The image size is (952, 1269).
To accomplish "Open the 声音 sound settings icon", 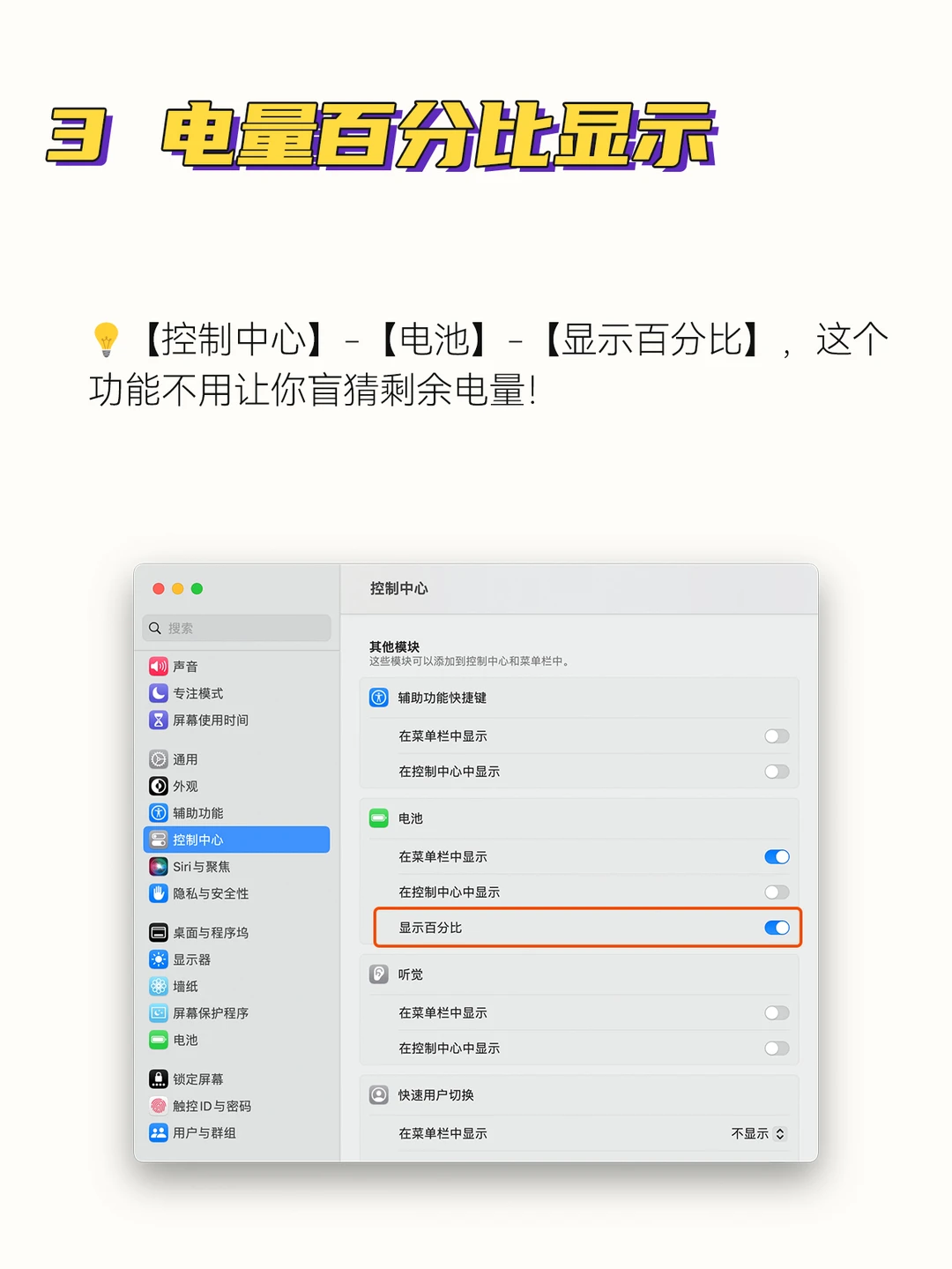I will tap(159, 666).
